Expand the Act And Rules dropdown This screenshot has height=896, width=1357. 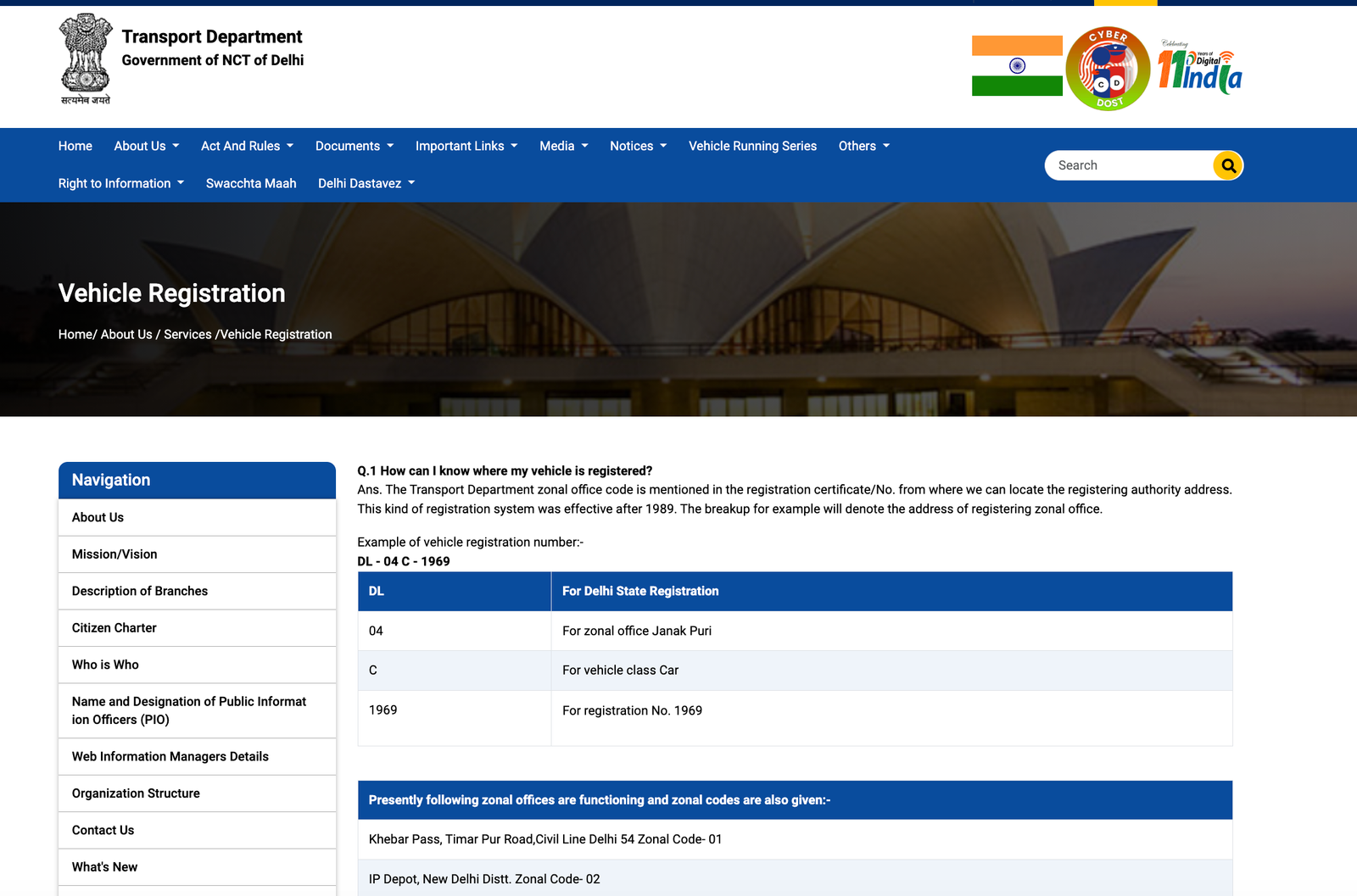[247, 146]
